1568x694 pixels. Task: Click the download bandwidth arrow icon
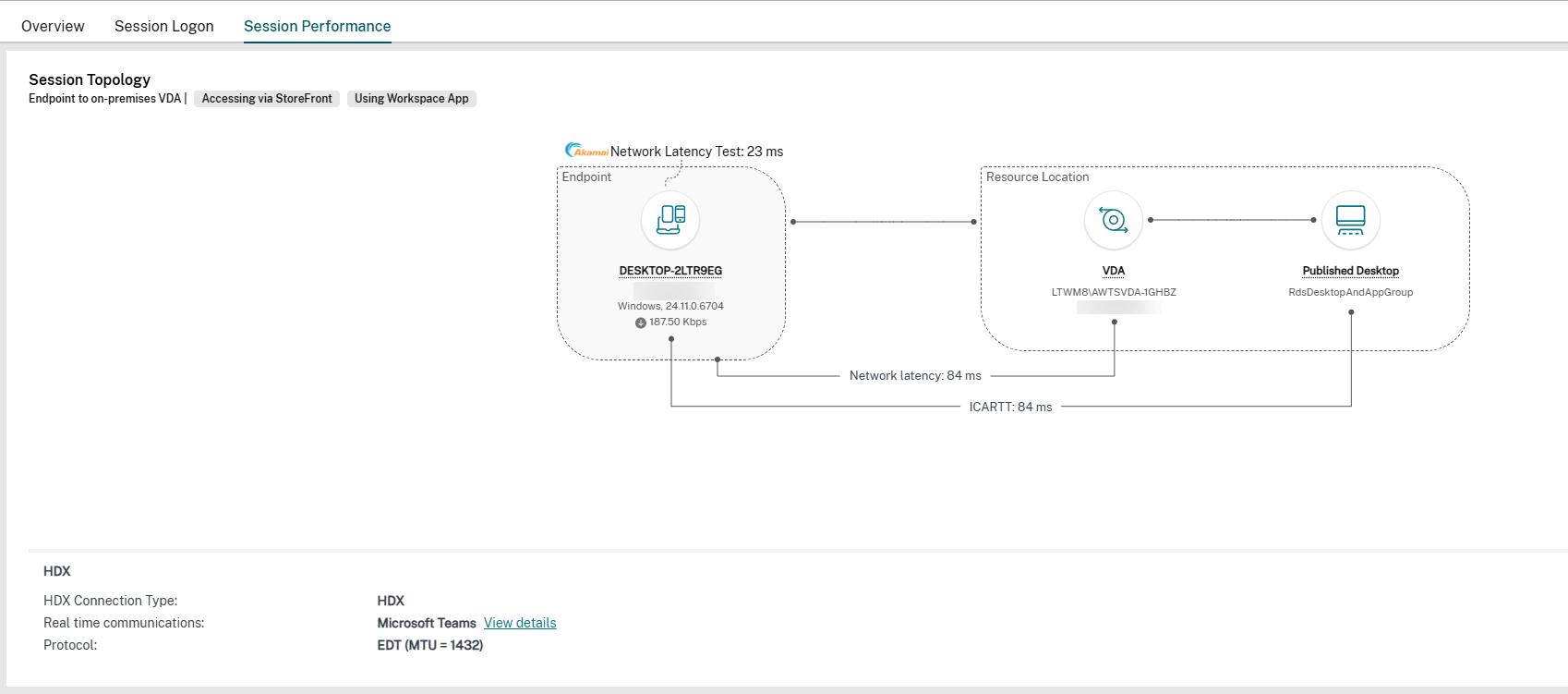coord(640,323)
